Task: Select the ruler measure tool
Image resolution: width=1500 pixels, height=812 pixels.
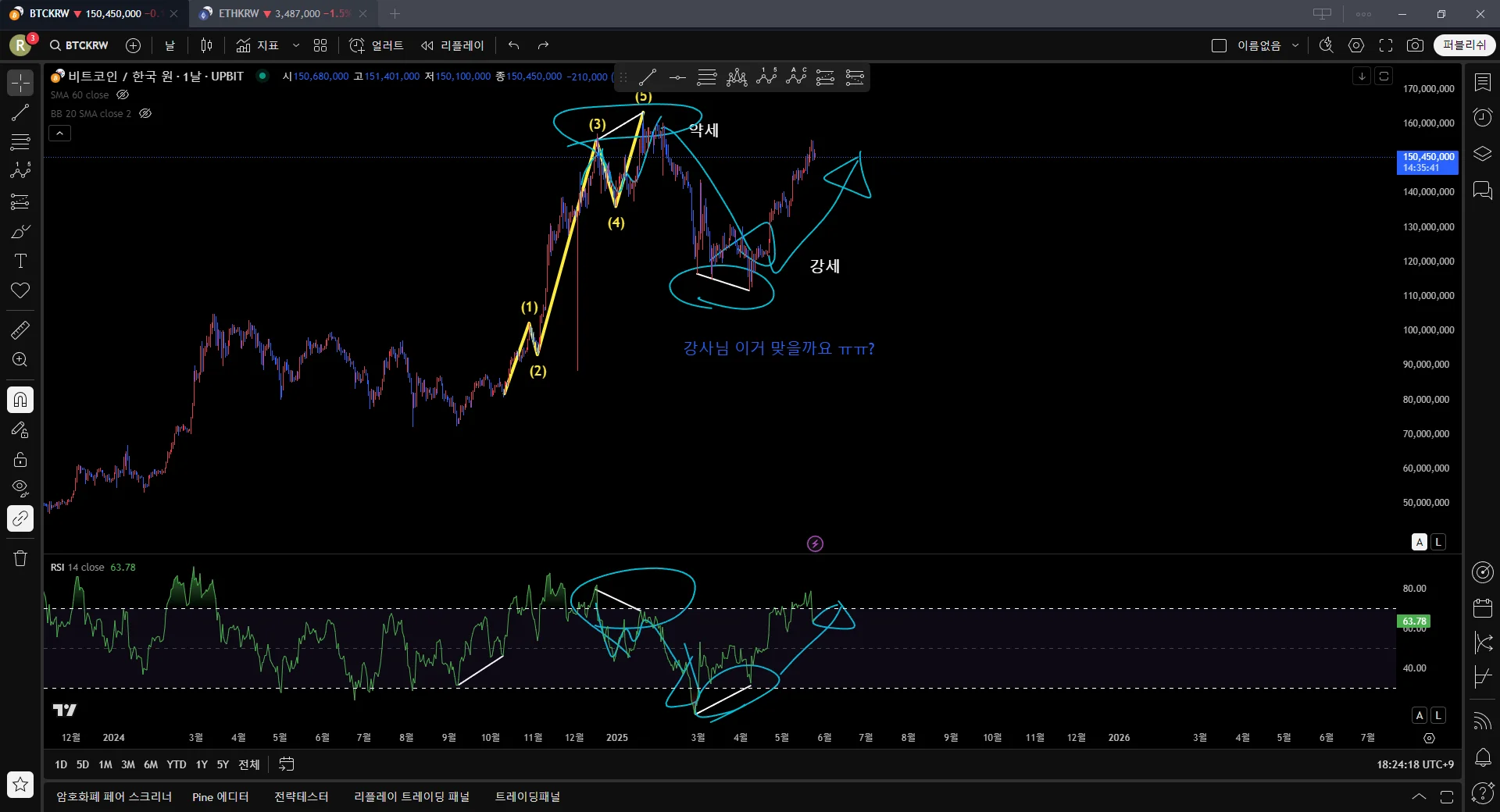Action: [20, 330]
